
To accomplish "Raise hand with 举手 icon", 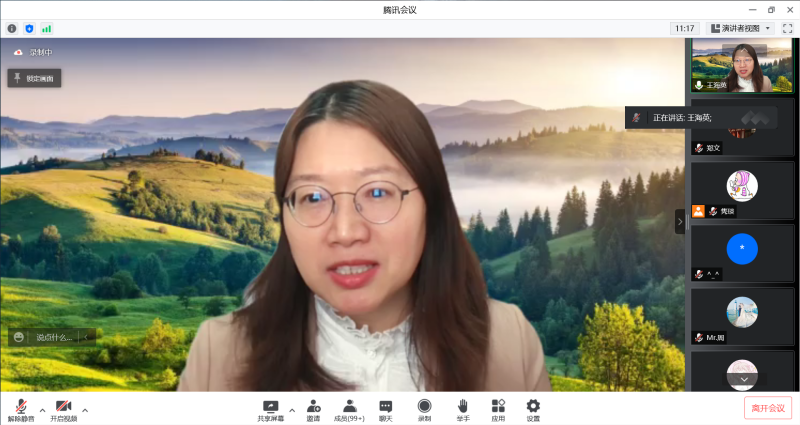I will 462,408.
